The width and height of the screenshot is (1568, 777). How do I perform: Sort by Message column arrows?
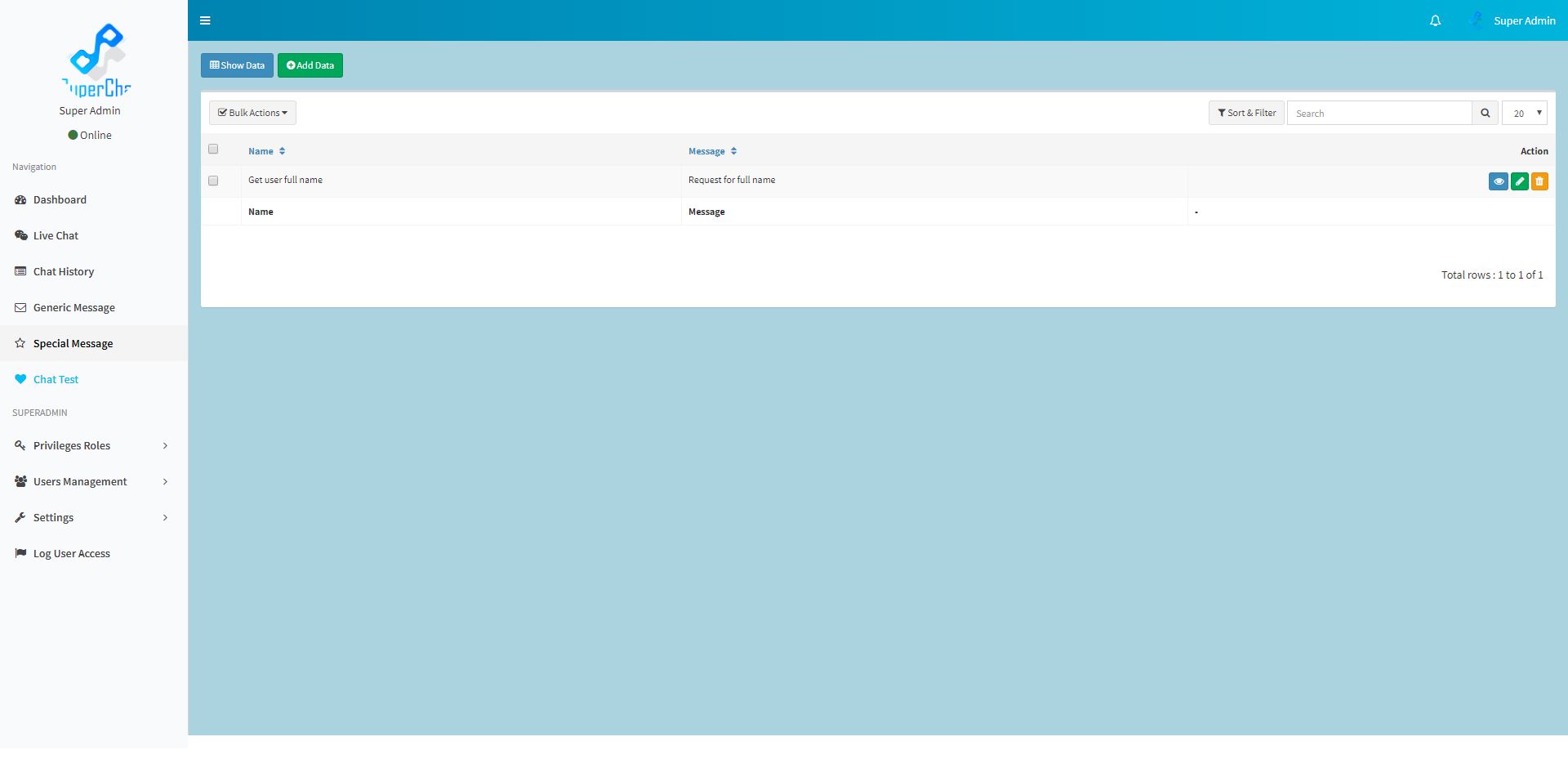pyautogui.click(x=733, y=151)
